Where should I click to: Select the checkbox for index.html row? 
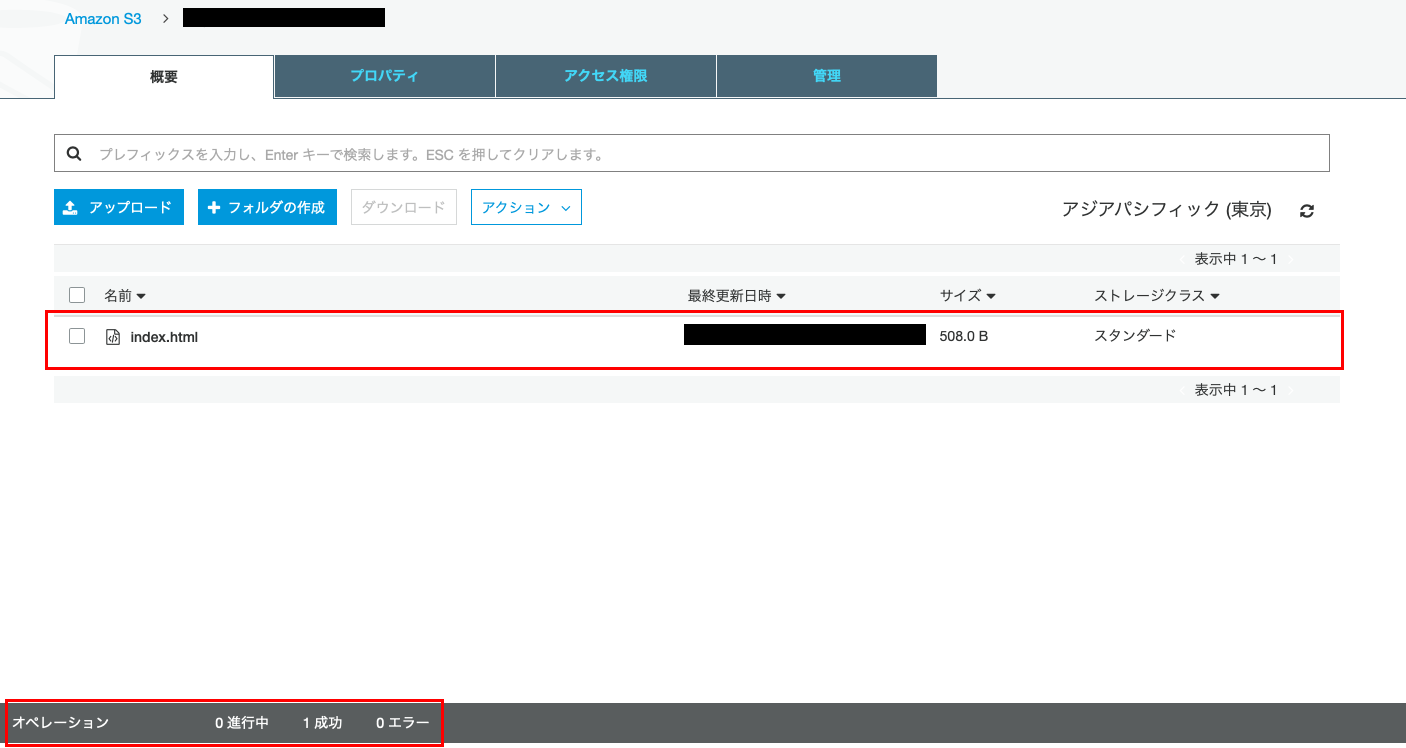tap(77, 336)
